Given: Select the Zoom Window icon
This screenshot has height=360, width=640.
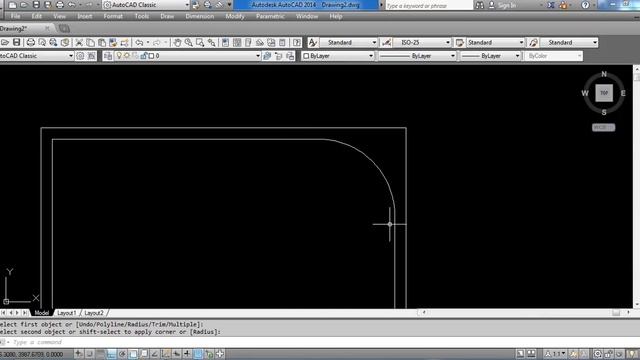Looking at the screenshot, I should click(200, 42).
